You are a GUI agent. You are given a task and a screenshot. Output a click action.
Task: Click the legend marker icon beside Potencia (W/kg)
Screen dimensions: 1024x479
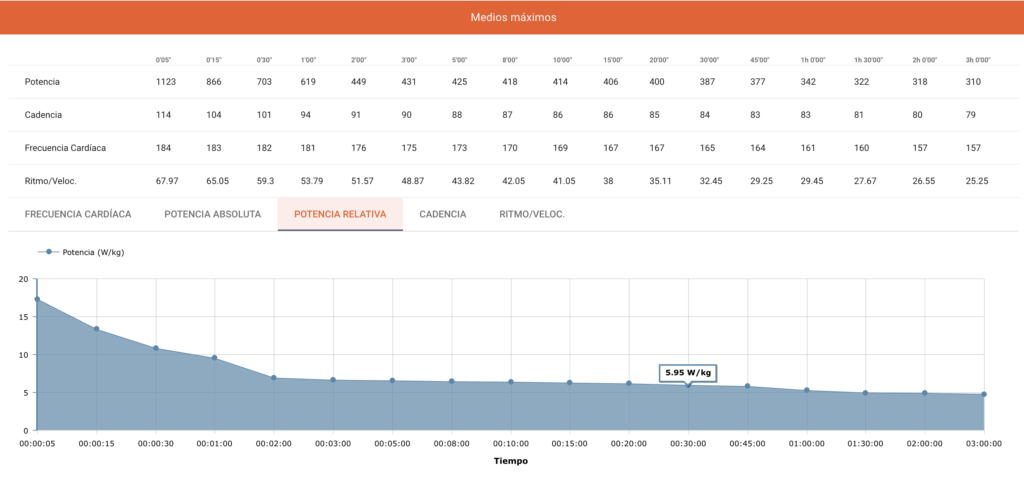pyautogui.click(x=48, y=252)
